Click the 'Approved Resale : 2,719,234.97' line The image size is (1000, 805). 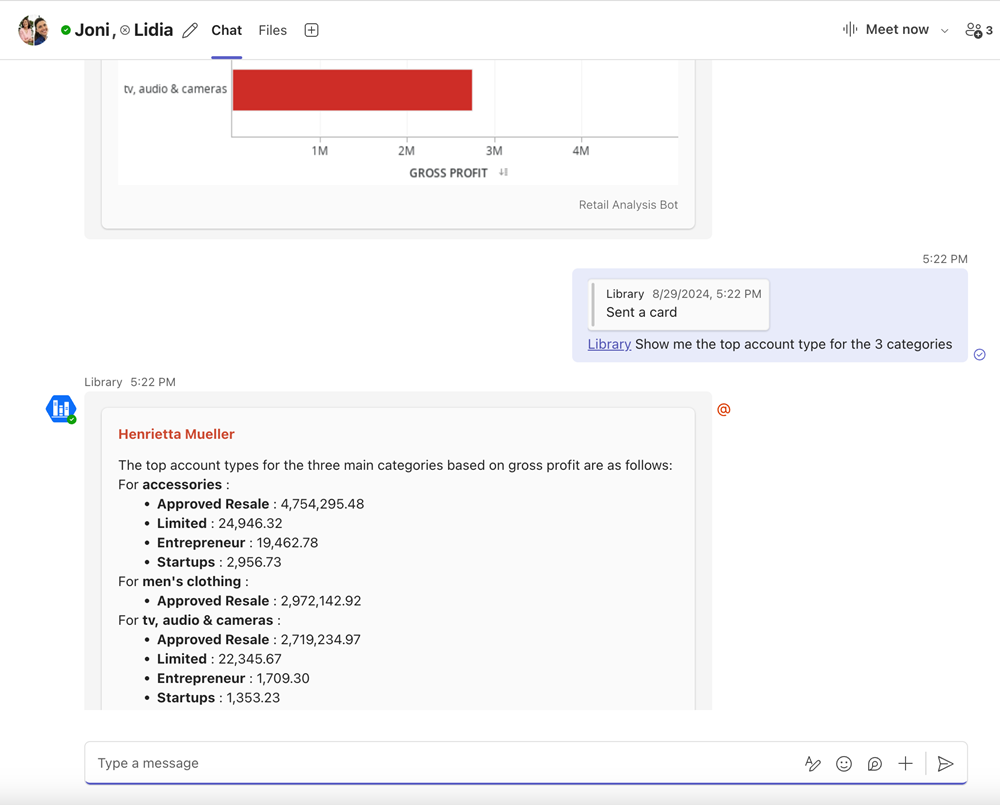pos(258,640)
